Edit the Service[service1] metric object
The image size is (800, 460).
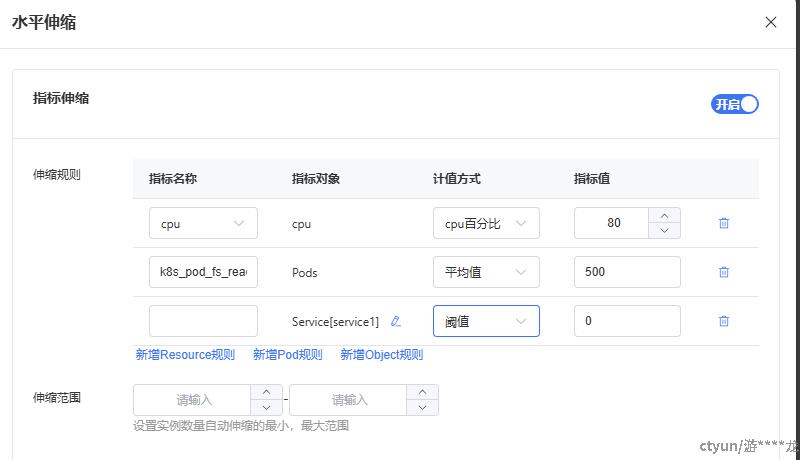pos(396,321)
